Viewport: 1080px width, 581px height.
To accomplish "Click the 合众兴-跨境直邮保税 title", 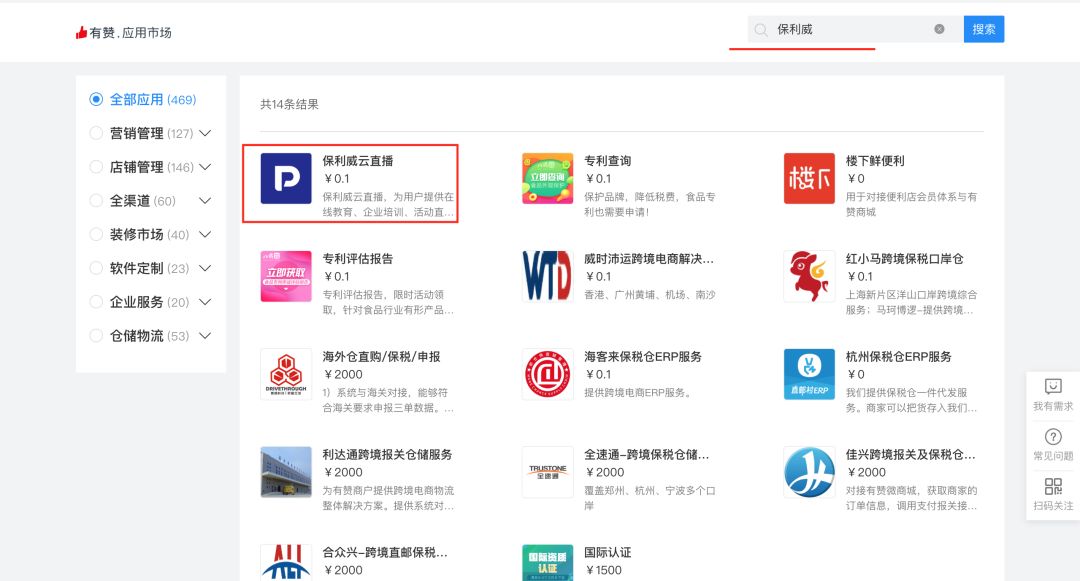I will coord(385,551).
